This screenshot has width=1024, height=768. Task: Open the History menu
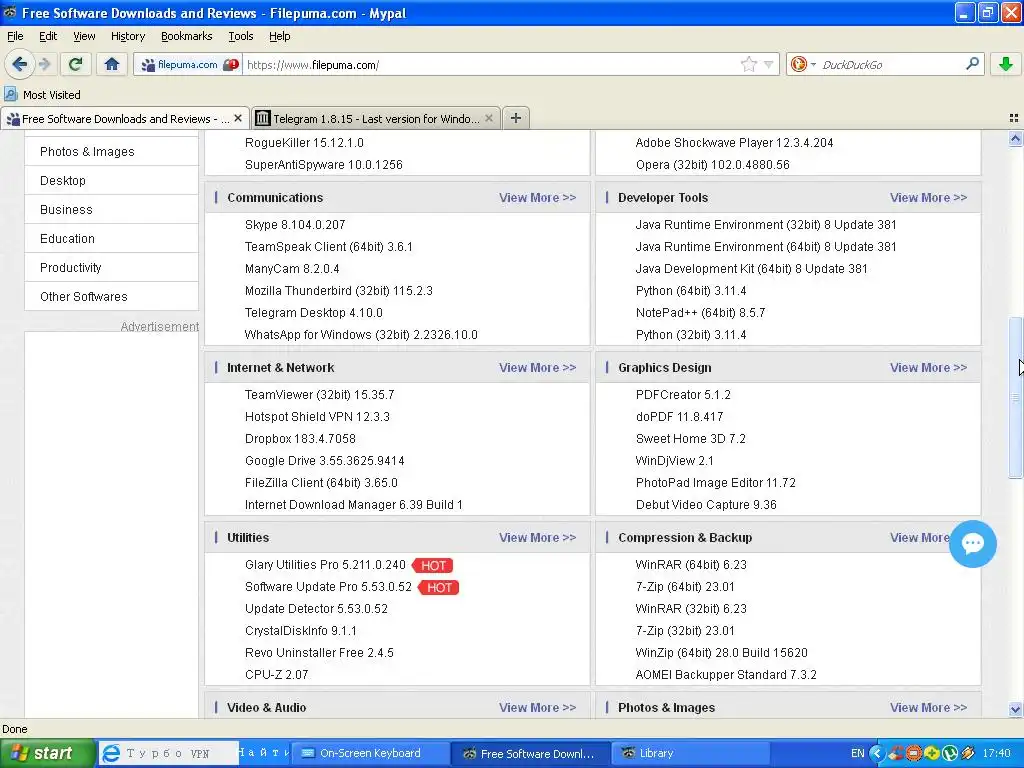127,36
